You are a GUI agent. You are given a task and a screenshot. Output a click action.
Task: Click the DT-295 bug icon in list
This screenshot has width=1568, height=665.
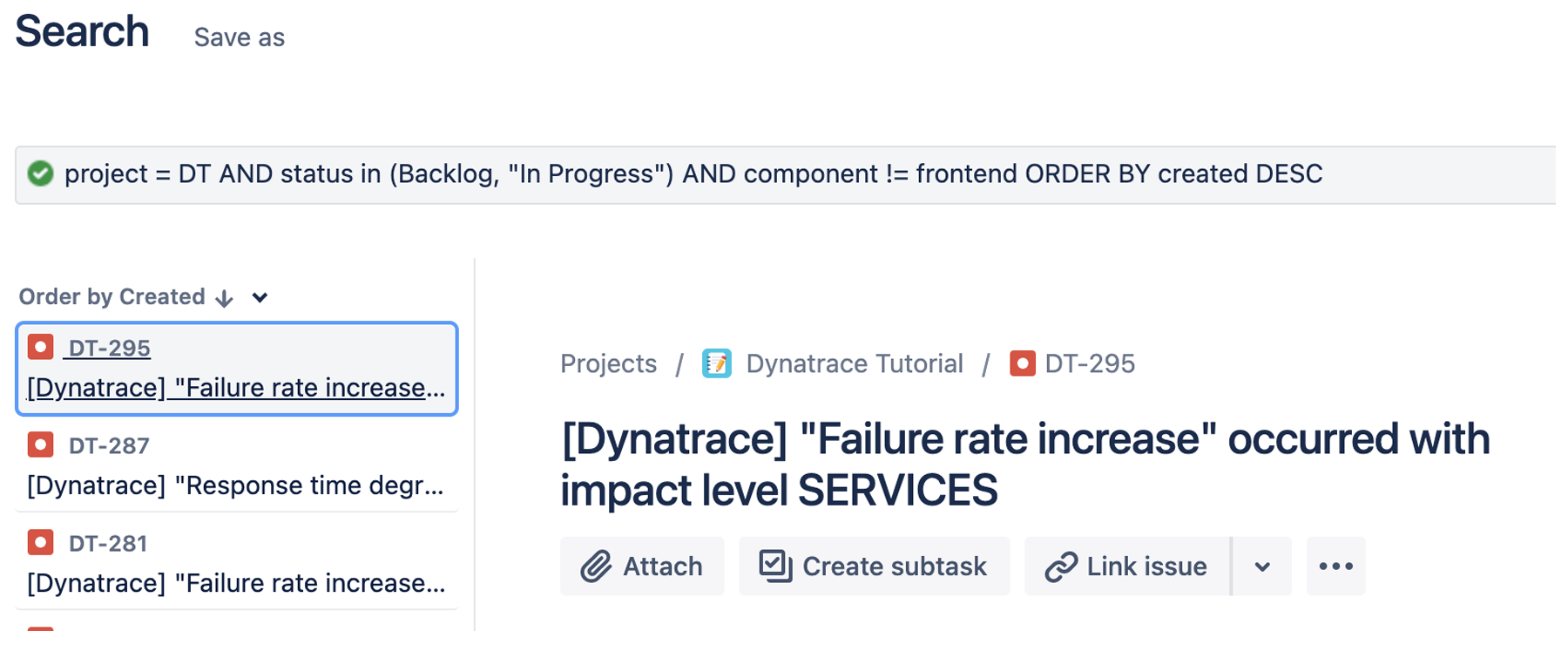[41, 347]
